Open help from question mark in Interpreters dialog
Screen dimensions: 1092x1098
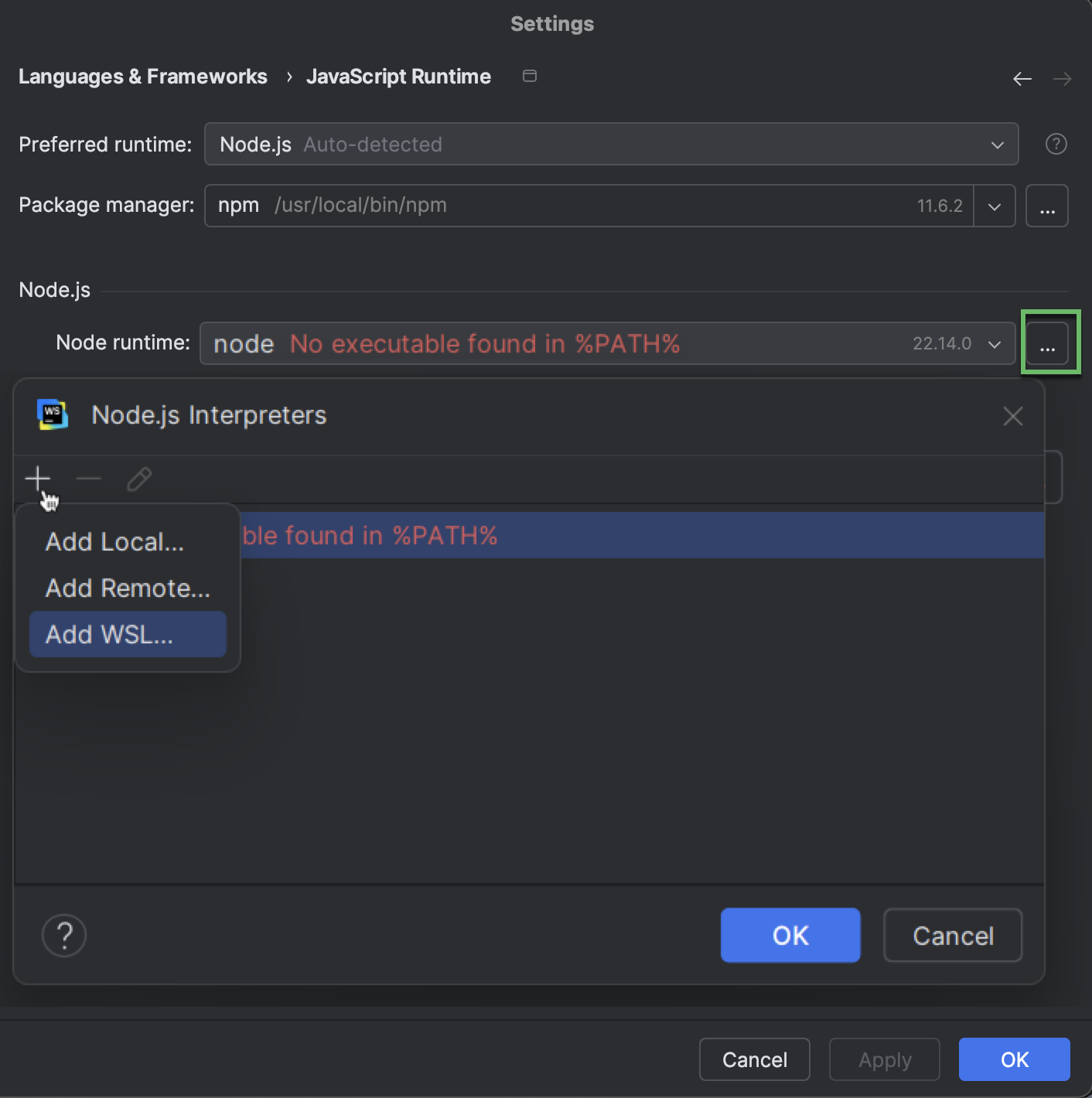64,935
